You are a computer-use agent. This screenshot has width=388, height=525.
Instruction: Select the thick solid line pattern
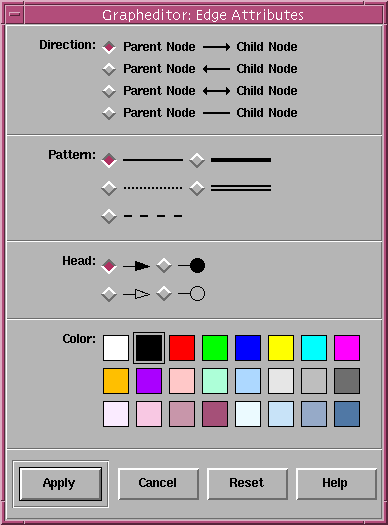(197, 160)
